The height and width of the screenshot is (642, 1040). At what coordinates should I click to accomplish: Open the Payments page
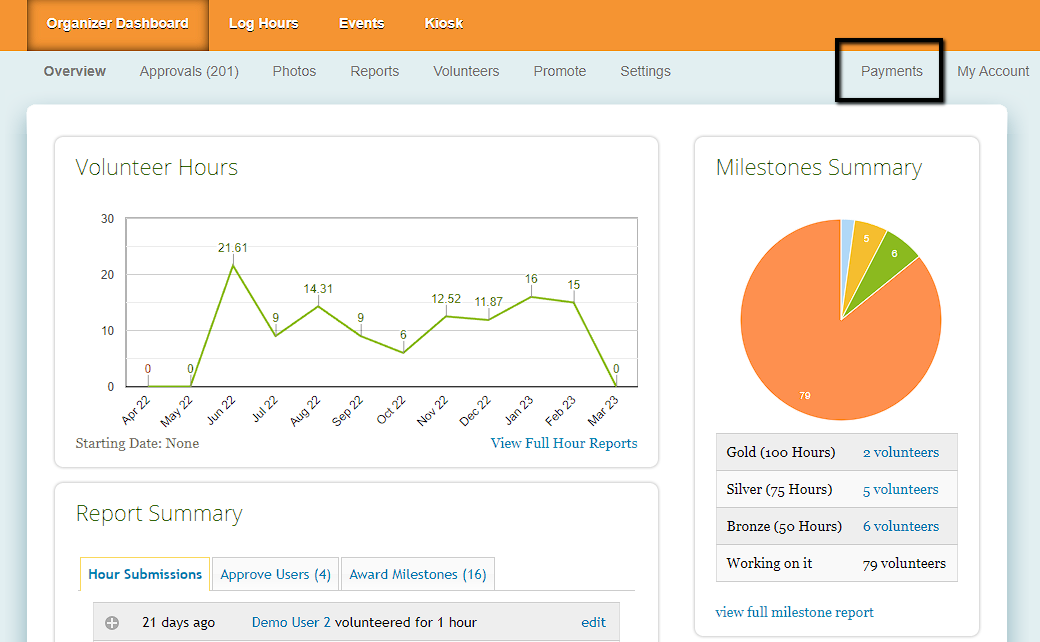tap(891, 71)
